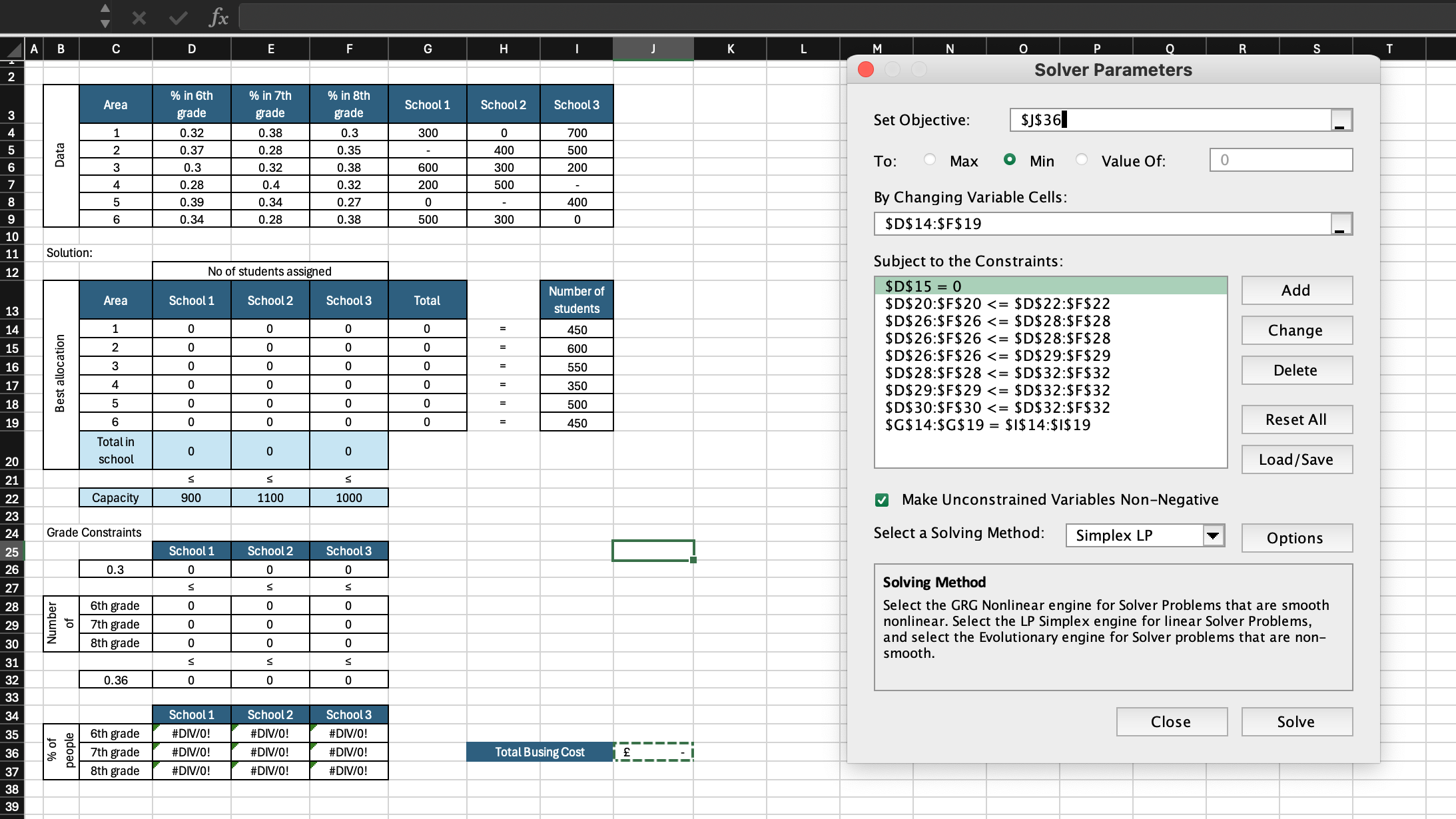The width and height of the screenshot is (1456, 819).
Task: Uncheck Make Unconstrained Variables Non-Negative
Action: point(882,500)
